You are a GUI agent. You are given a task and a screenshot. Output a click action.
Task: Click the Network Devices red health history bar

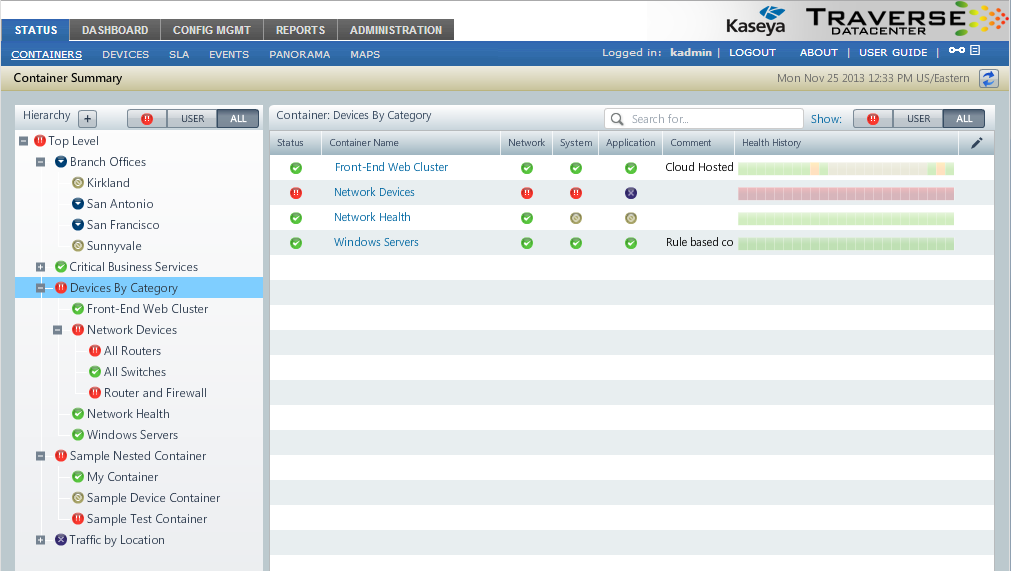point(845,193)
